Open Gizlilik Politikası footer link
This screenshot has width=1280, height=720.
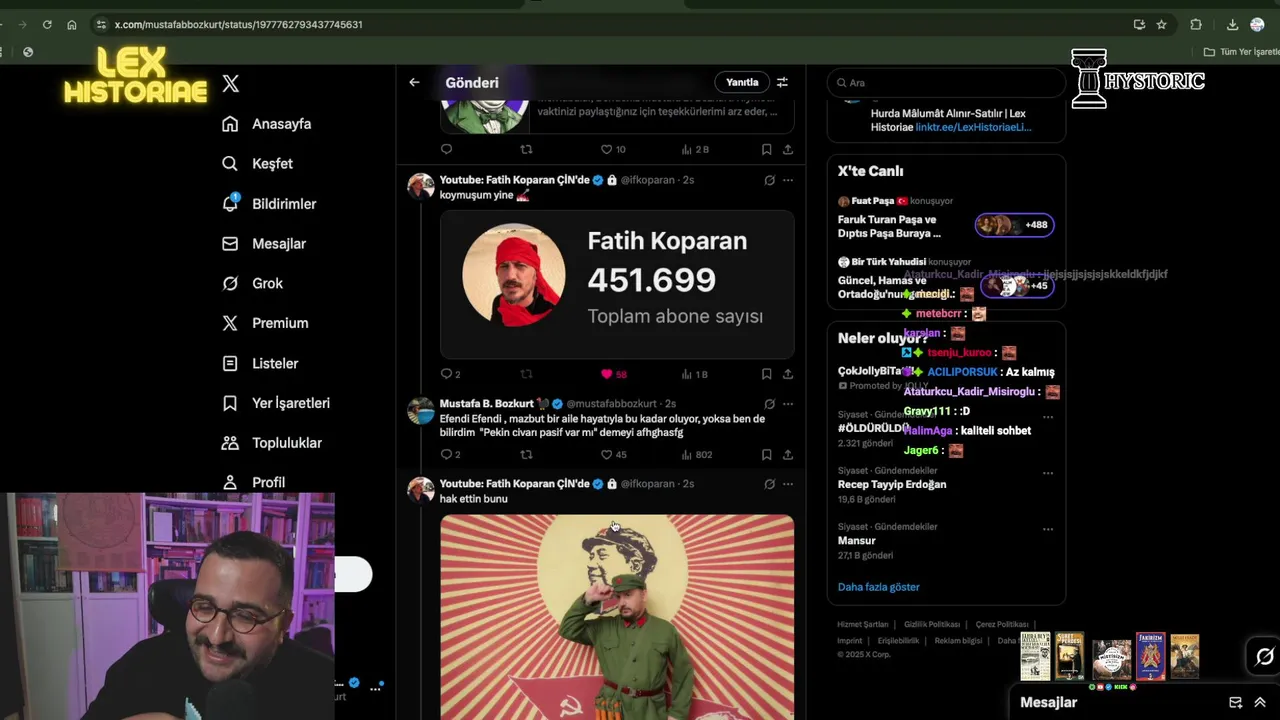pyautogui.click(x=931, y=624)
